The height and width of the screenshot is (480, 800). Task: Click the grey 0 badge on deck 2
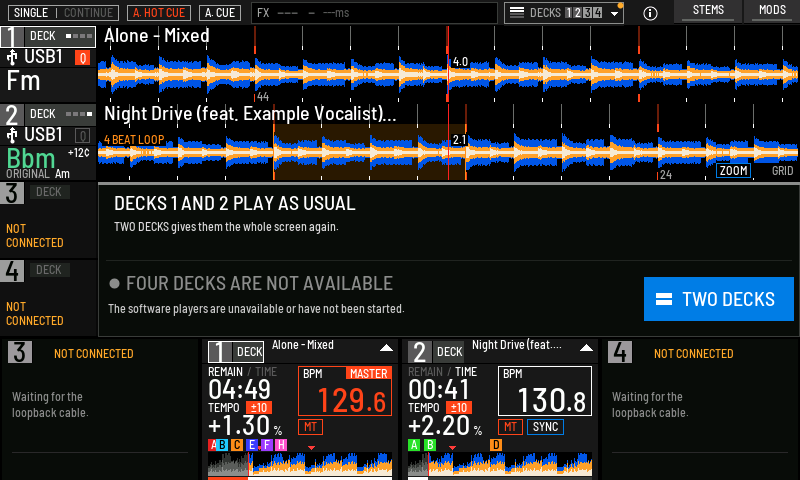[83, 136]
